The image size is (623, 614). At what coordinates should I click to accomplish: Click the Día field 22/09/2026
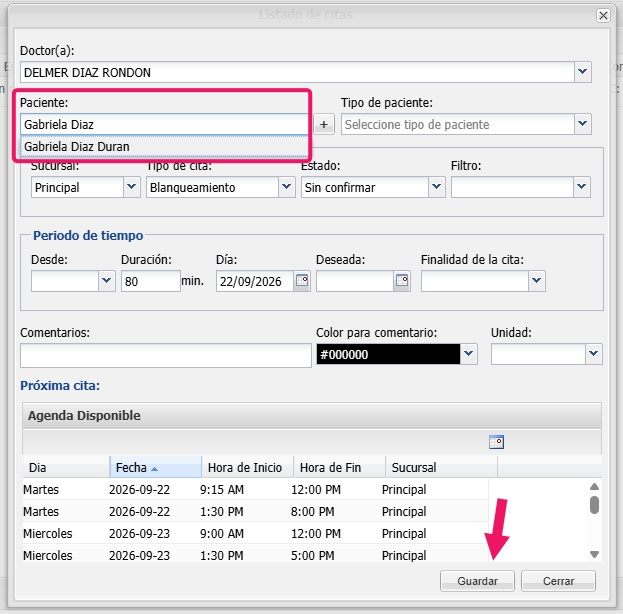[x=255, y=281]
